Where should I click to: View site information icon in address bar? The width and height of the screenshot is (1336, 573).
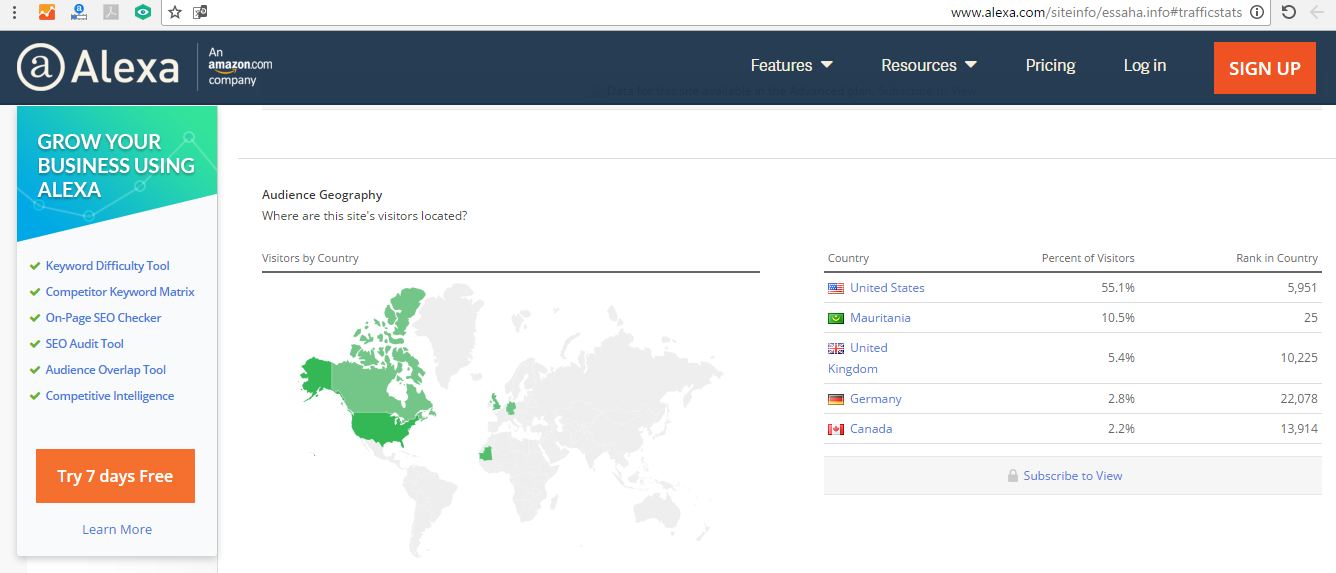click(1257, 12)
